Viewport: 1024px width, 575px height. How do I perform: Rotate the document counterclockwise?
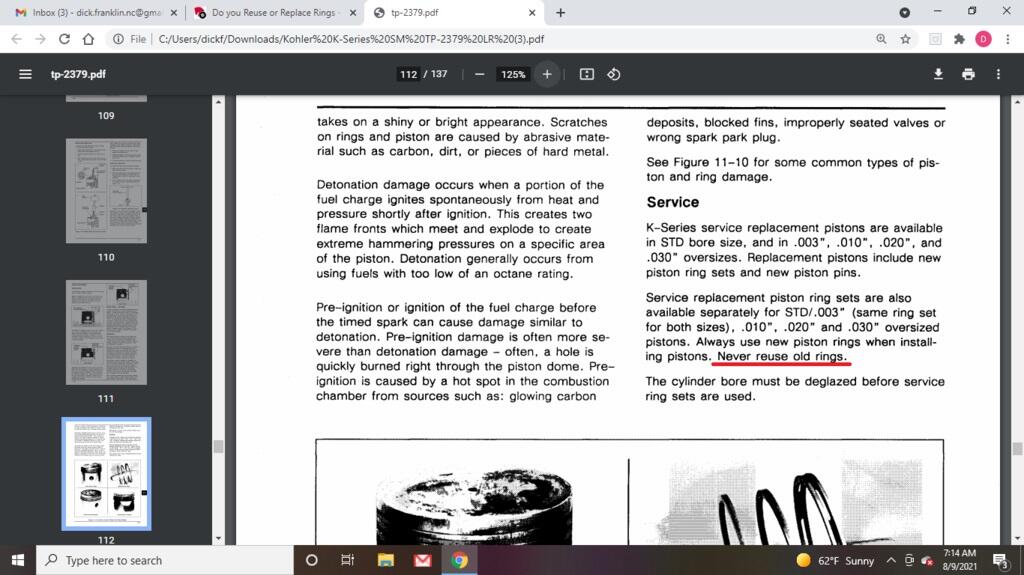(x=614, y=74)
